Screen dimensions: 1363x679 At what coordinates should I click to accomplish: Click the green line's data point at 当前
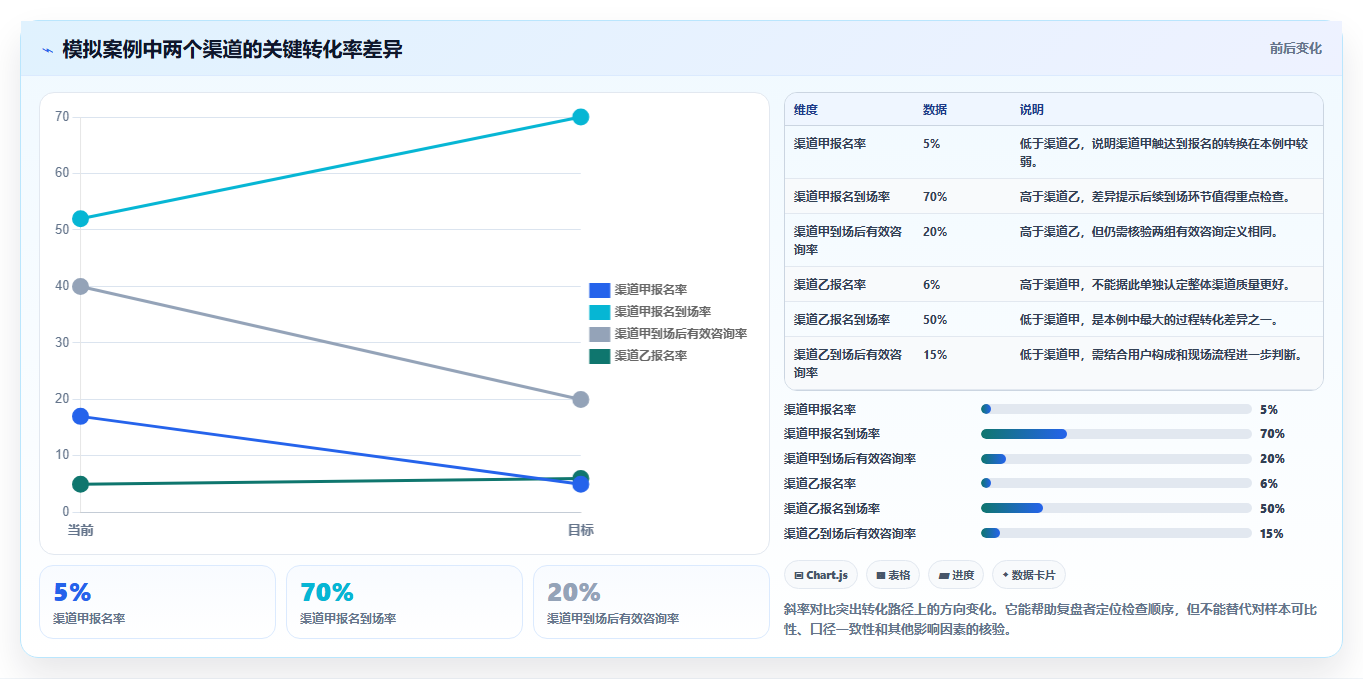coord(81,484)
